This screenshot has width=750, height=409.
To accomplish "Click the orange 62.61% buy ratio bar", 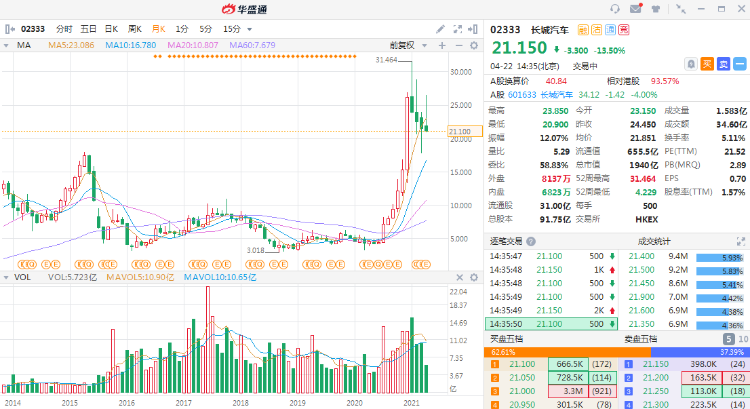I will coord(567,352).
